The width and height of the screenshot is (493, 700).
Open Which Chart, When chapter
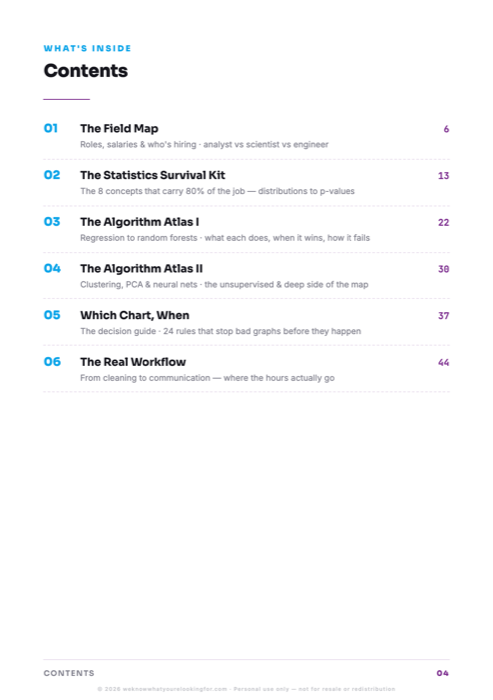click(135, 315)
